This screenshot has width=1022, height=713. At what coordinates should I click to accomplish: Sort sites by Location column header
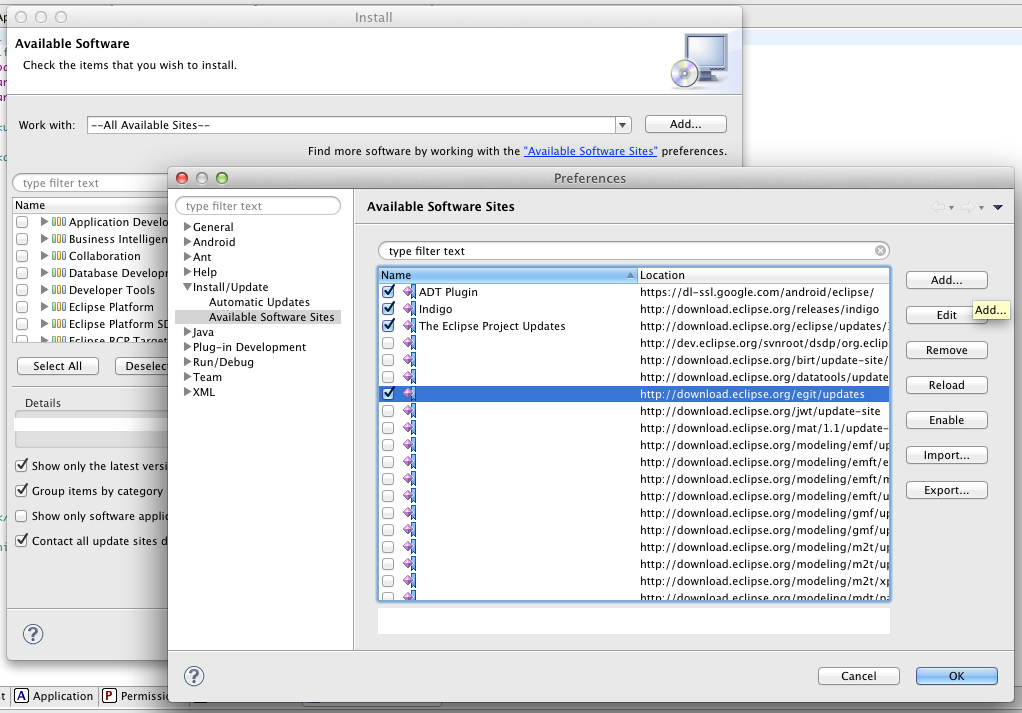click(763, 275)
